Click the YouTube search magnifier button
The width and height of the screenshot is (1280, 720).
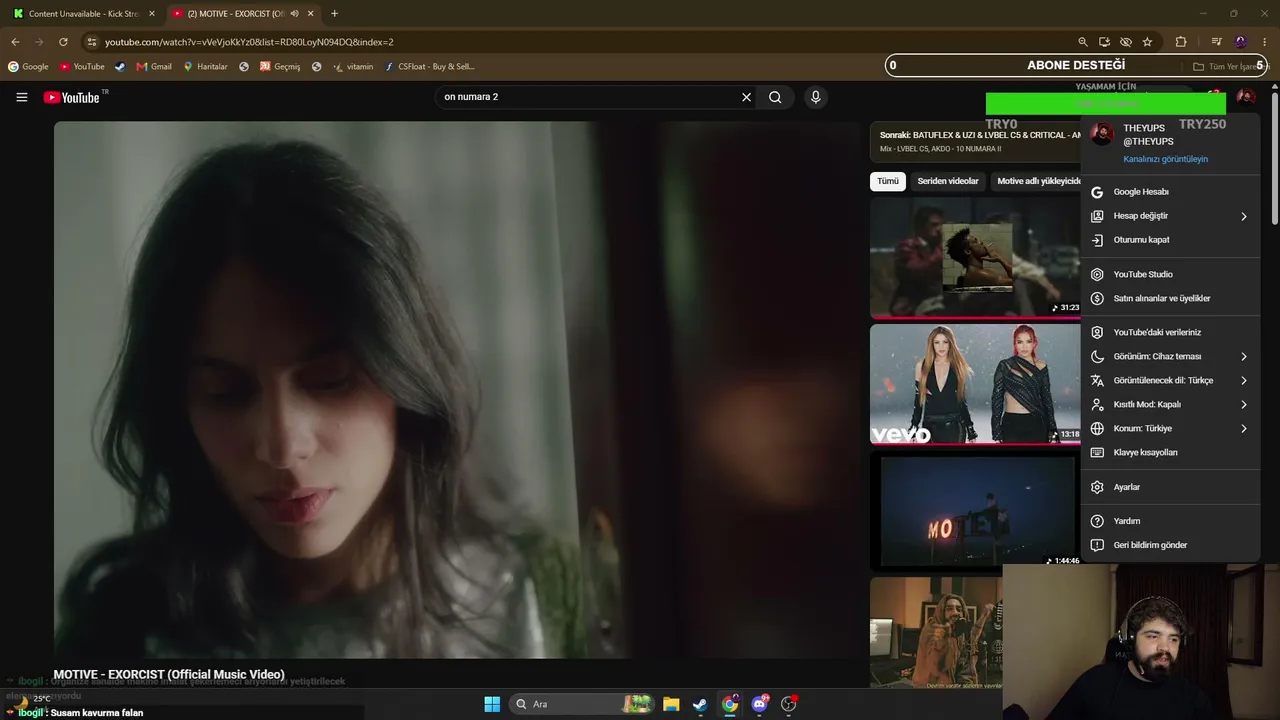[x=775, y=97]
